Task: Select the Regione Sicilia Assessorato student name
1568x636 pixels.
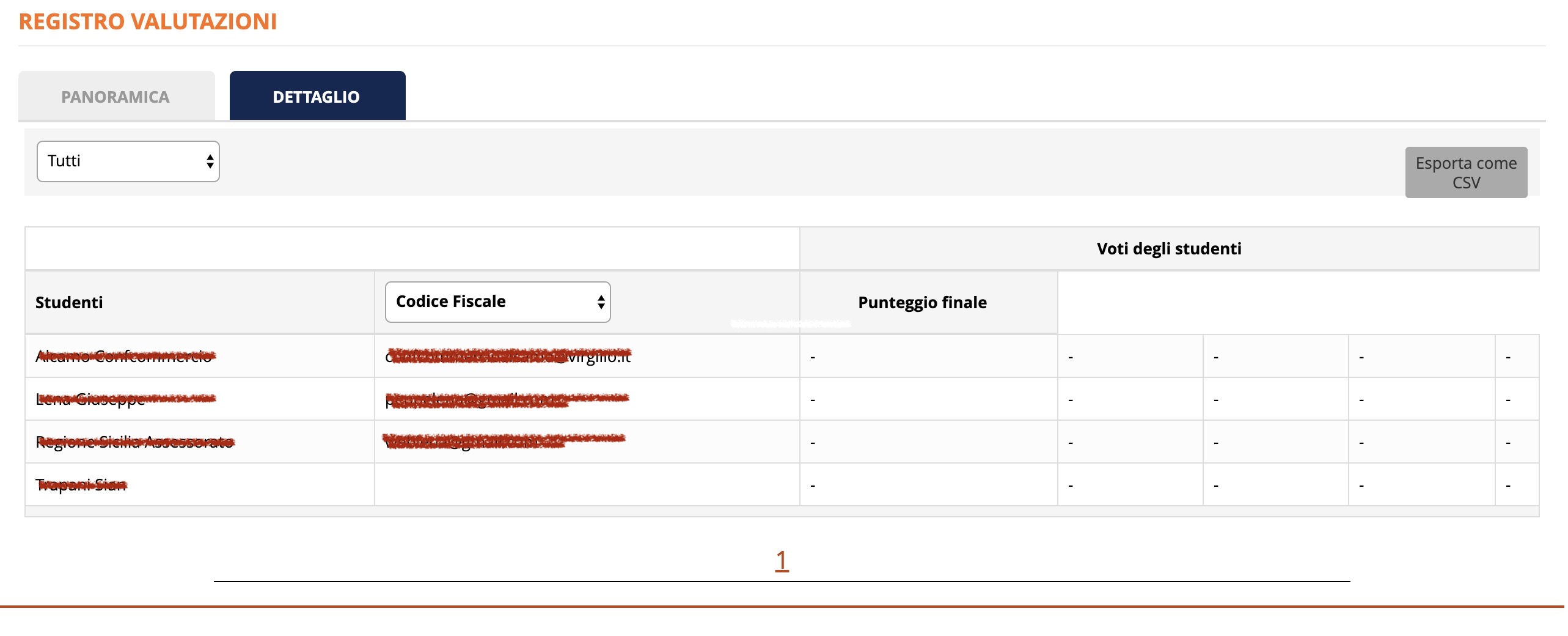Action: (134, 442)
